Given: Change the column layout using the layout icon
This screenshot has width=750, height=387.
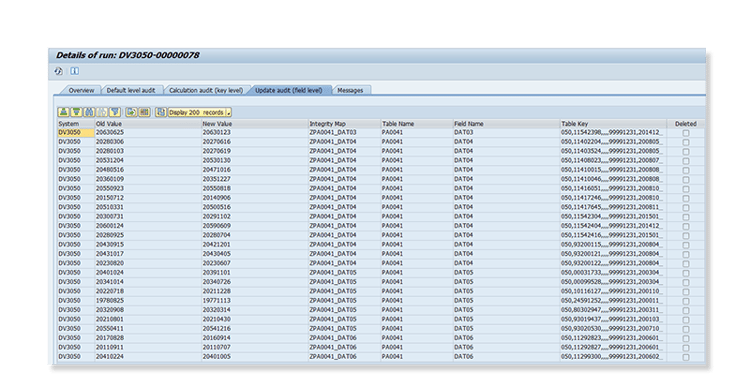Looking at the screenshot, I should click(x=144, y=112).
